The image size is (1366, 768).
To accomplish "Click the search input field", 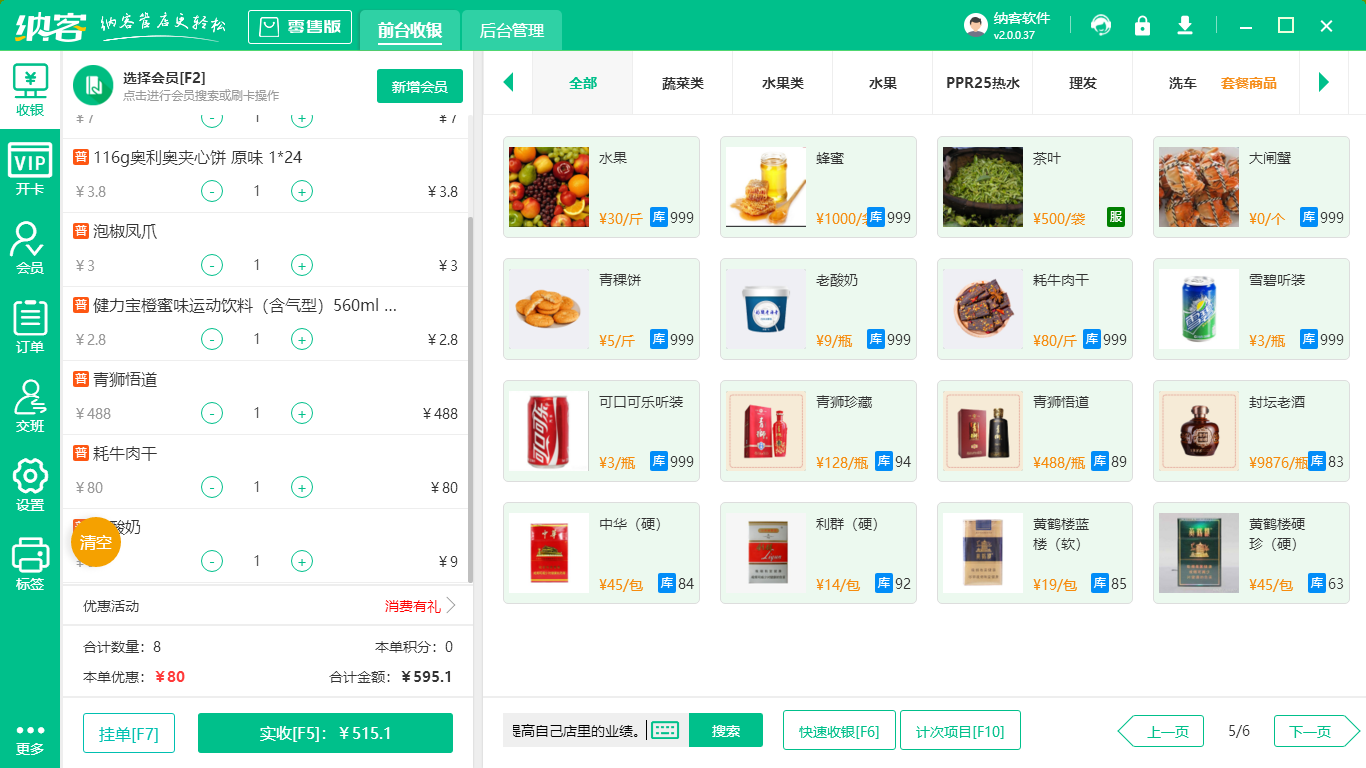I will click(575, 730).
